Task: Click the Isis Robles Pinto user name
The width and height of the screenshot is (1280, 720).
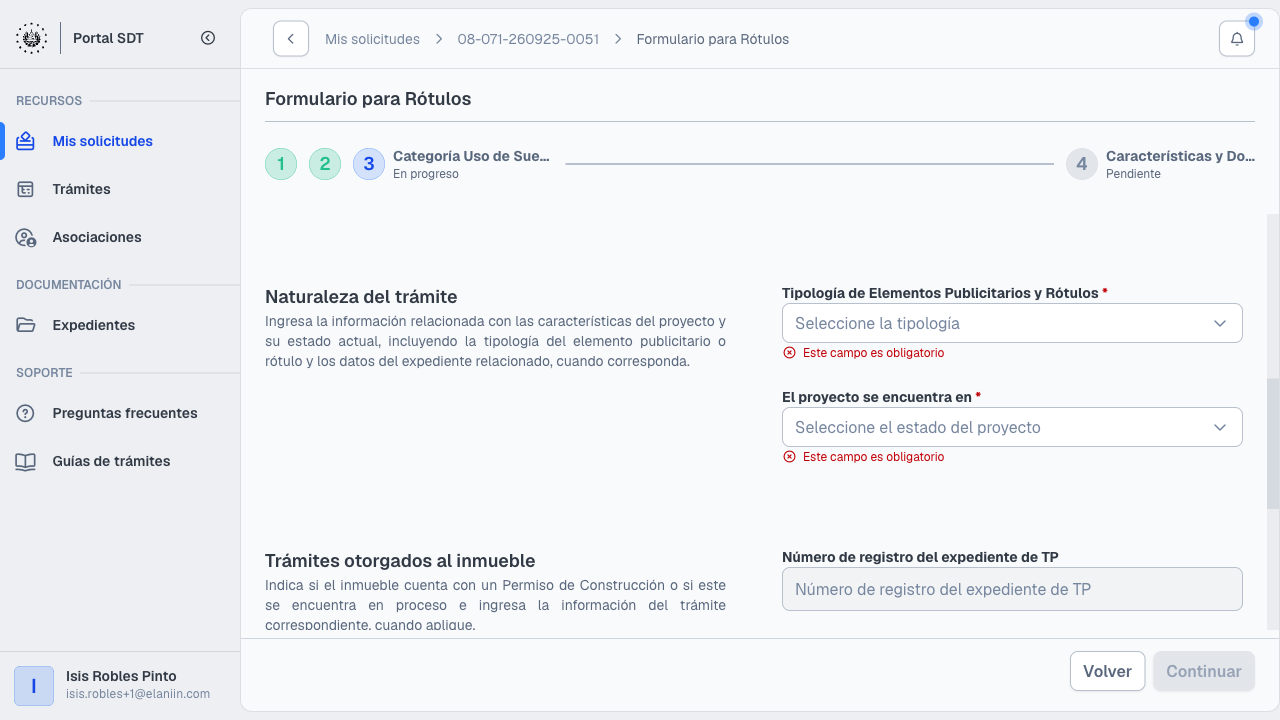Action: point(121,676)
